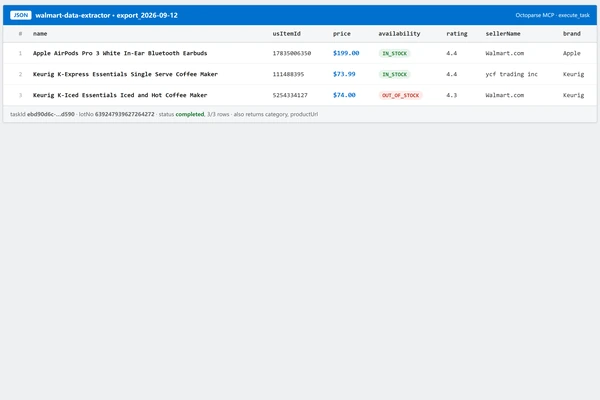
Task: Click the usItemId column header
Action: (286, 34)
